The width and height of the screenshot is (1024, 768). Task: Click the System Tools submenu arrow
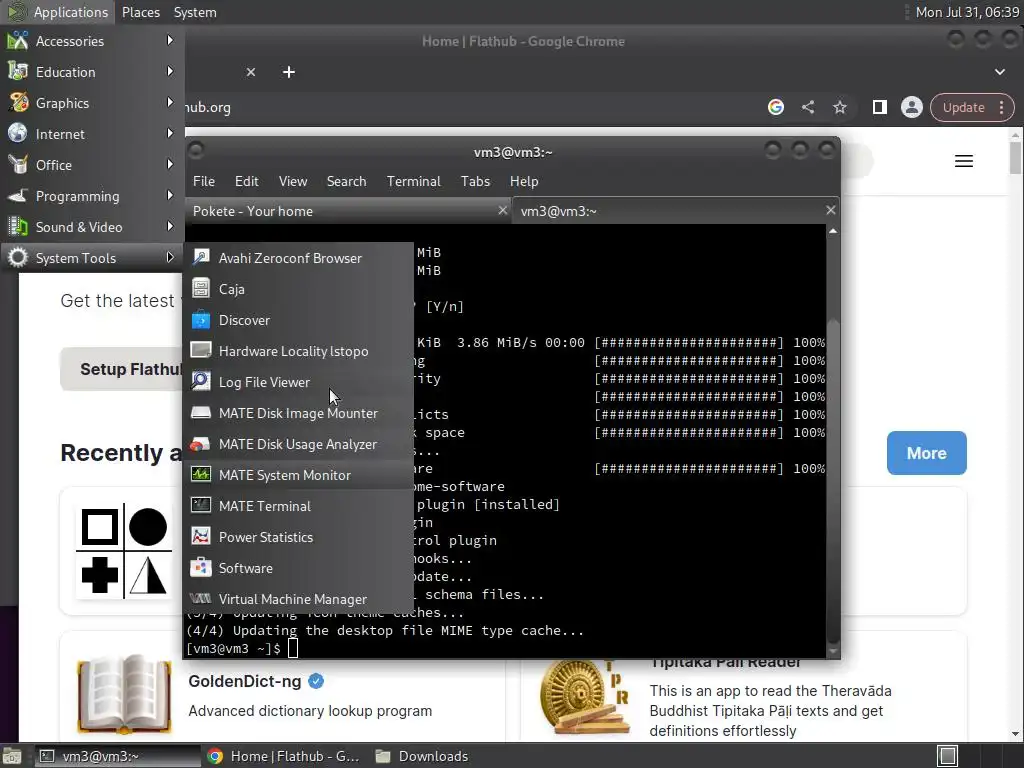click(170, 257)
